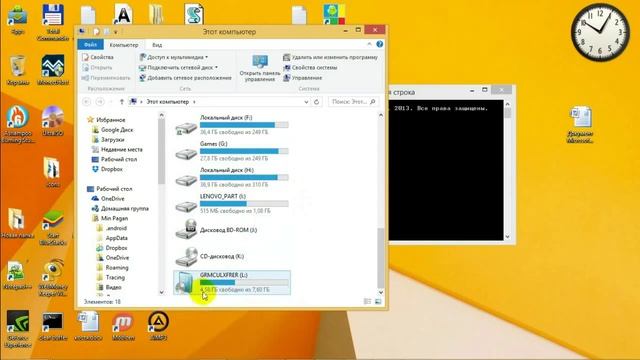Open the Microsoft document on right of desktop
This screenshot has height=360, width=640.
[x=580, y=124]
